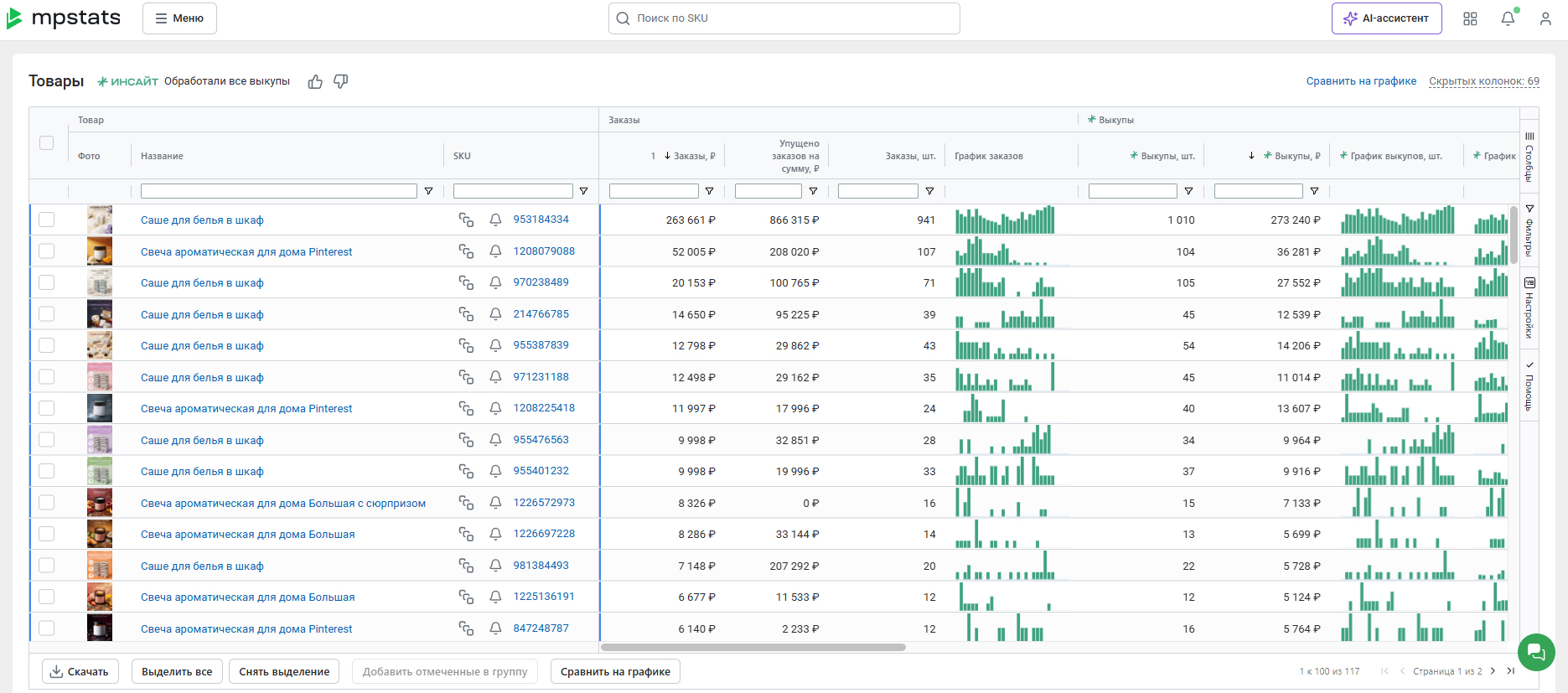
Task: Click bell icon for SKU 1226572973
Action: [495, 503]
